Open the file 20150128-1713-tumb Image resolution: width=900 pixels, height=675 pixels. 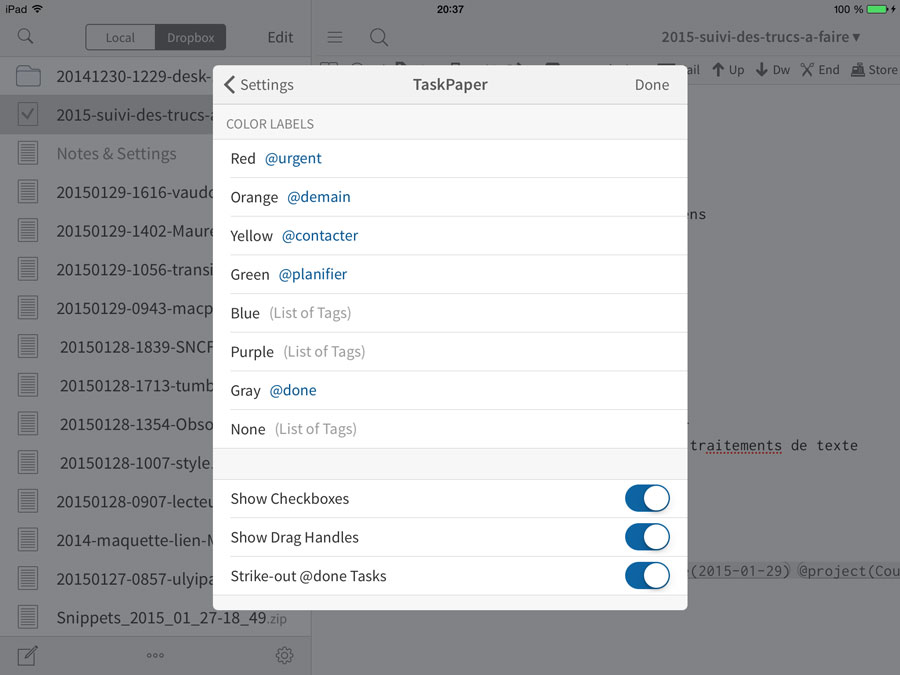pyautogui.click(x=107, y=386)
